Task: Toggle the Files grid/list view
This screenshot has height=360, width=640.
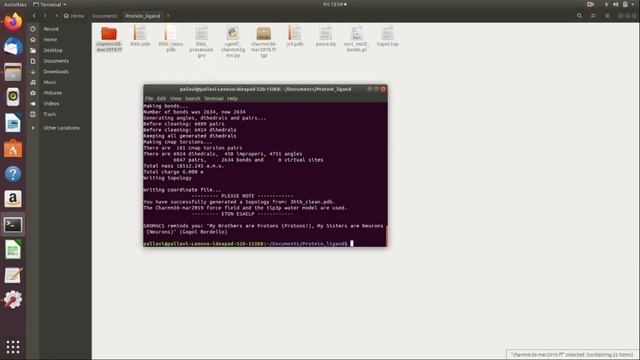Action: point(593,16)
